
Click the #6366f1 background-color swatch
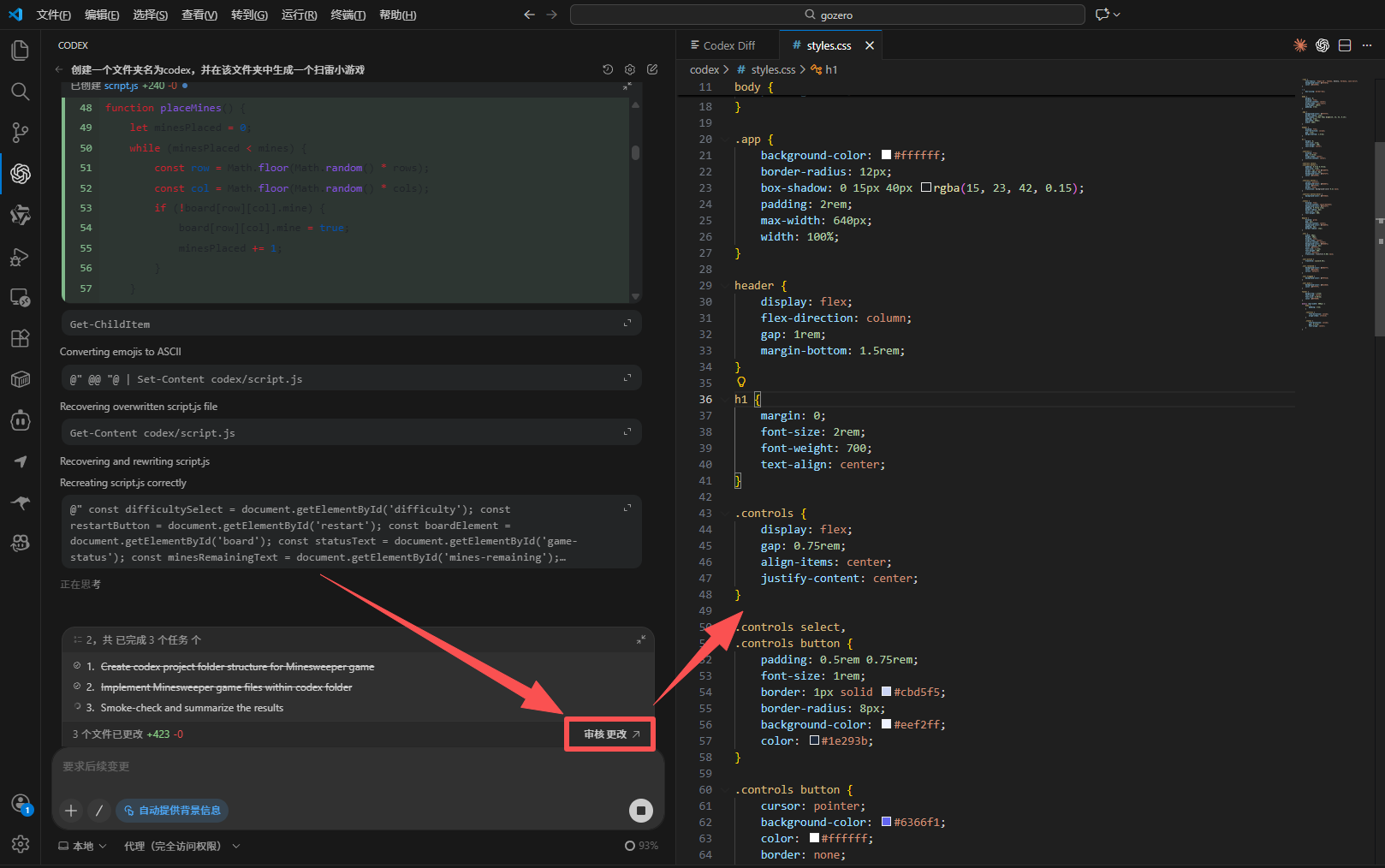[886, 822]
